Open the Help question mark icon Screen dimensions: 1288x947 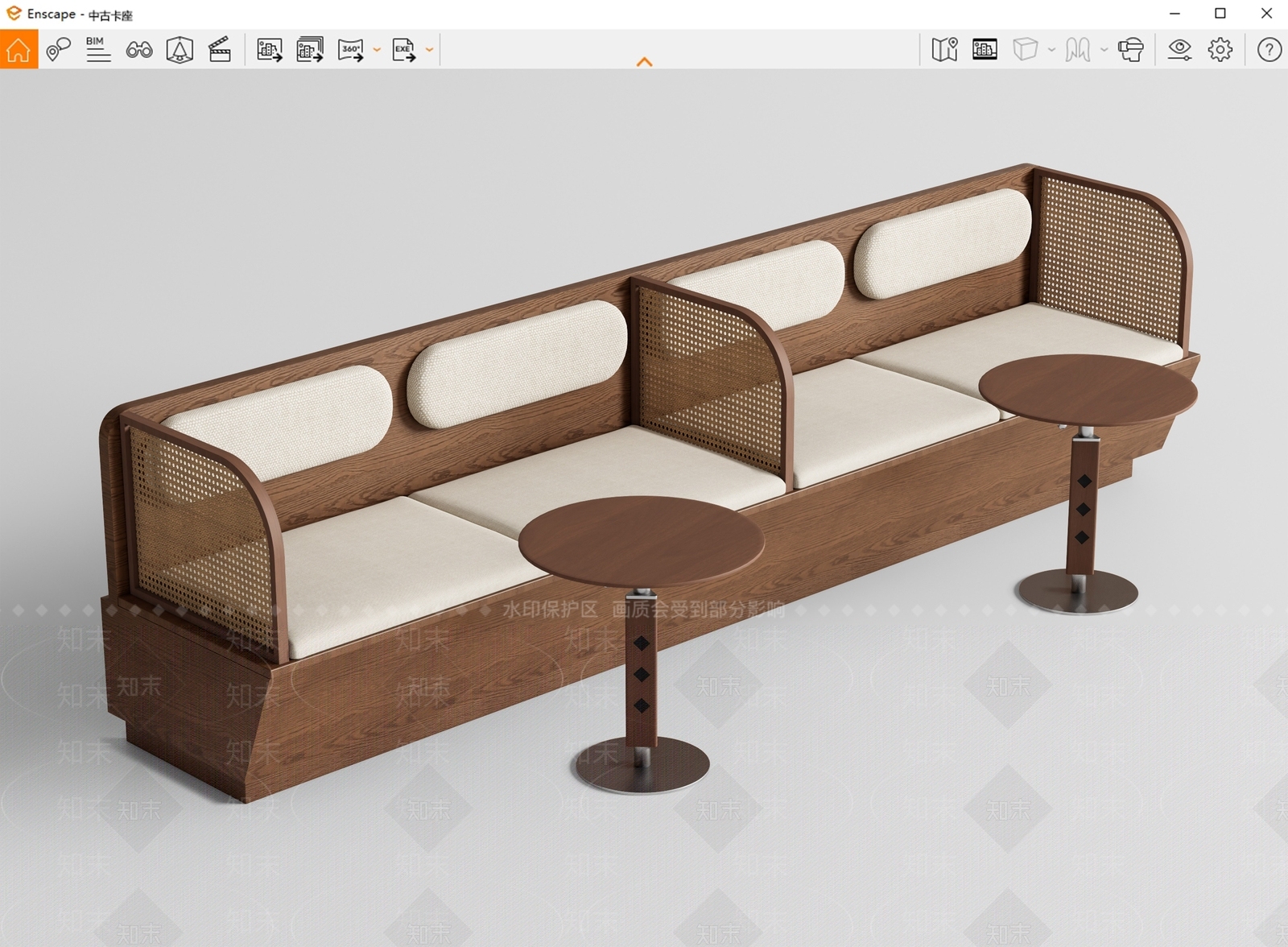1269,50
